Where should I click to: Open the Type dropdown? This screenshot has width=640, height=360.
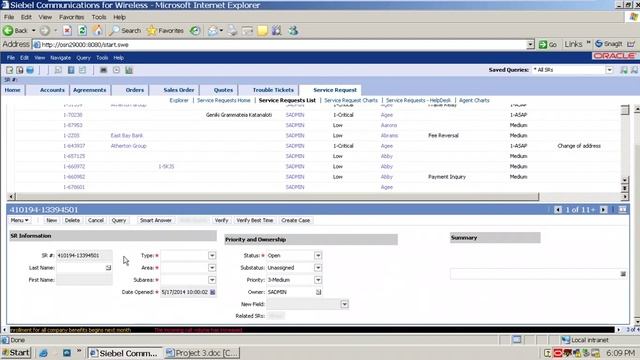click(x=212, y=256)
